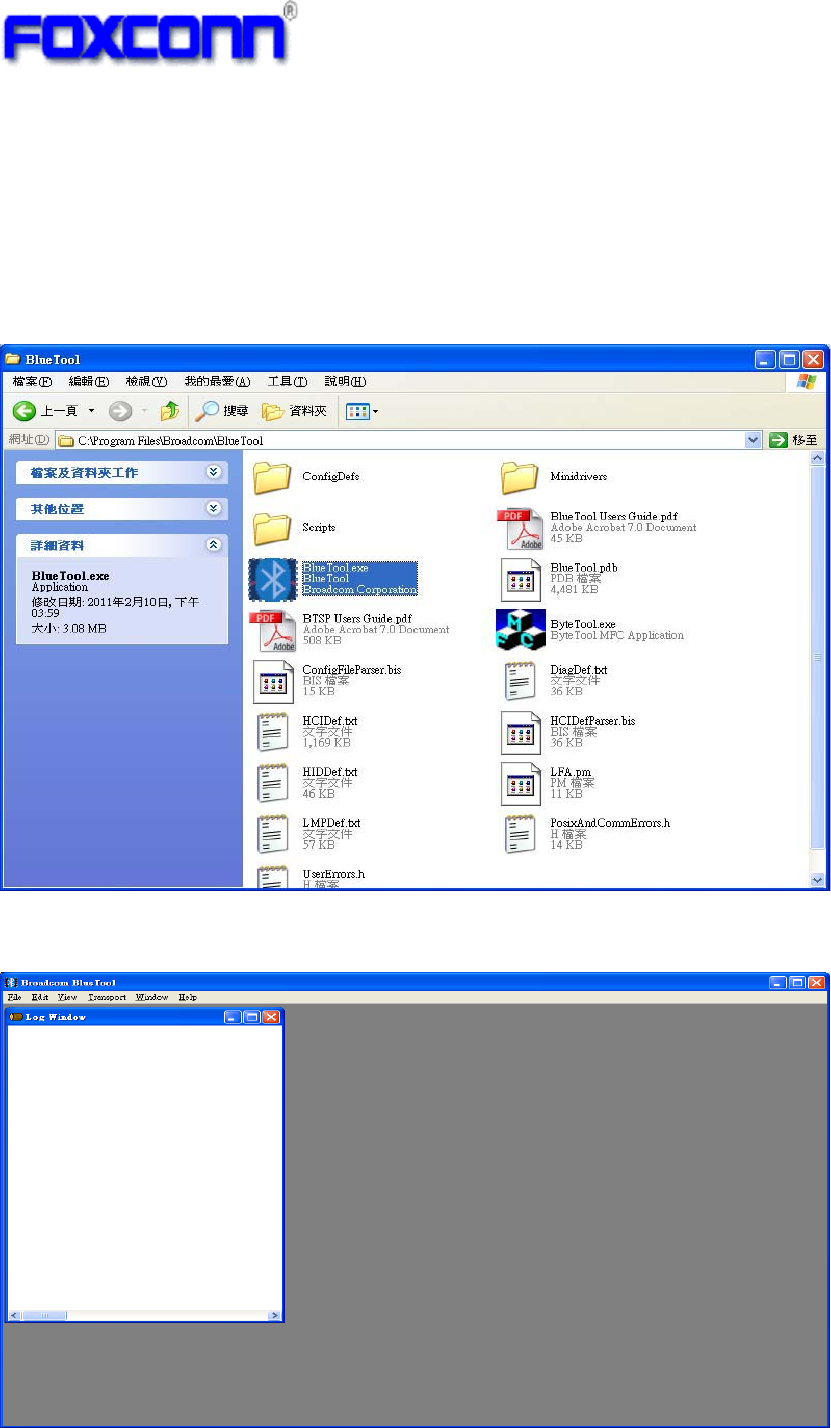Screen dimensions: 831x1428
Task: Click inside the Log Window text area
Action: pyautogui.click(x=145, y=1167)
